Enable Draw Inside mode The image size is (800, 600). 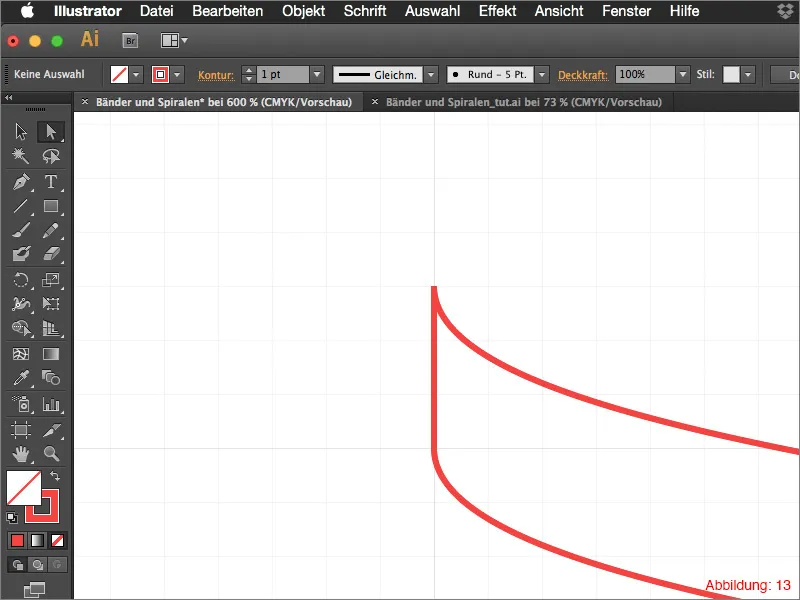pyautogui.click(x=57, y=565)
